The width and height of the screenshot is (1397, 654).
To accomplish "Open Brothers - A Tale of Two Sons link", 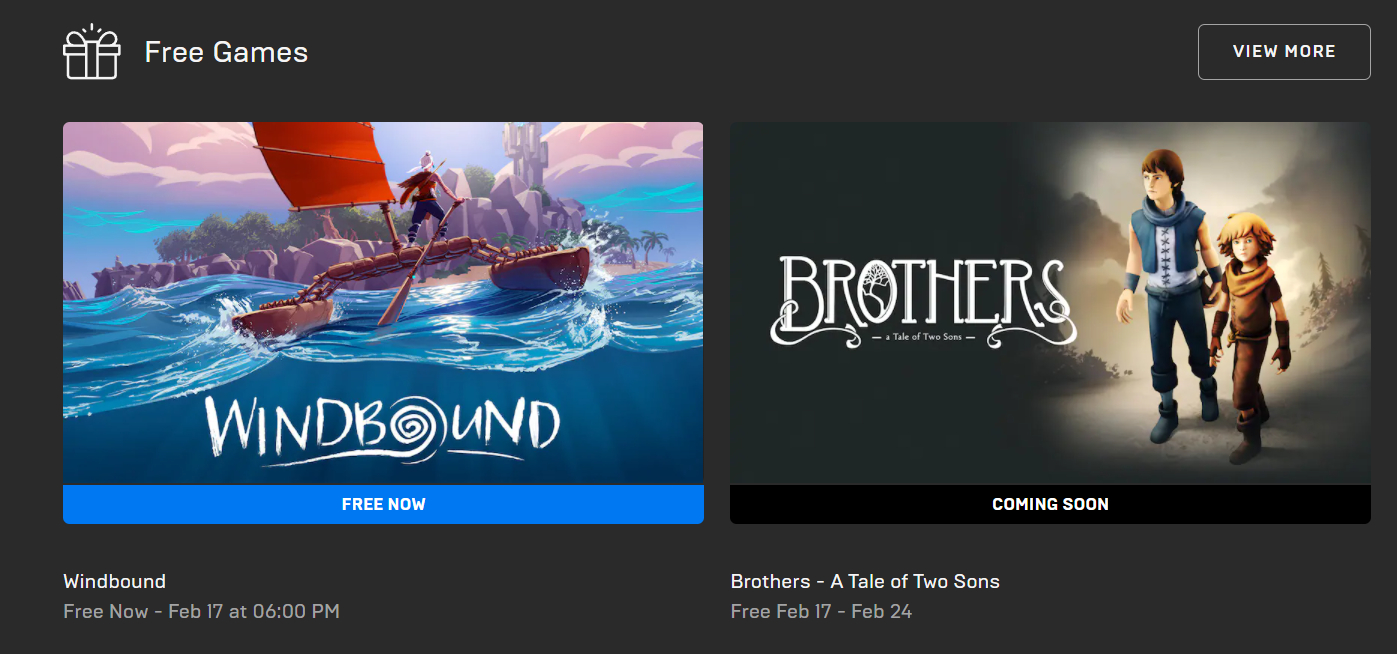I will coord(865,581).
